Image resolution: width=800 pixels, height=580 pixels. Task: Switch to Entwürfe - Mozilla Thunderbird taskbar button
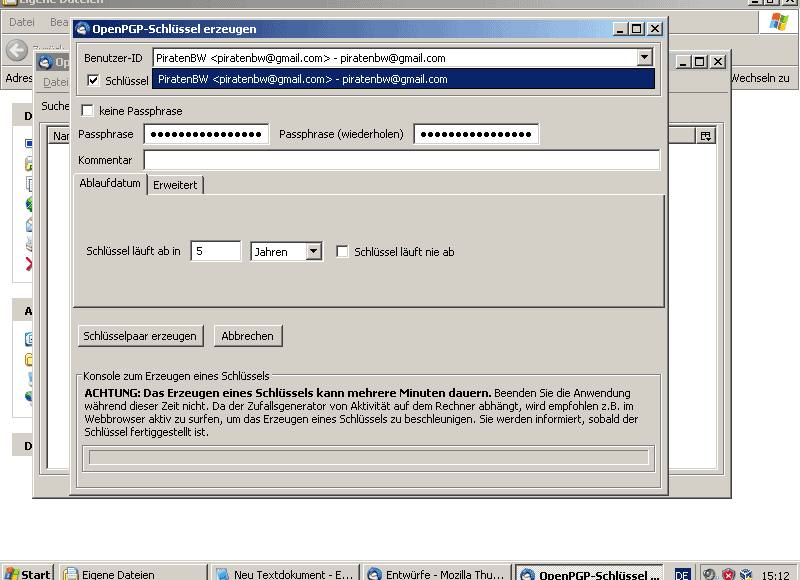point(437,574)
